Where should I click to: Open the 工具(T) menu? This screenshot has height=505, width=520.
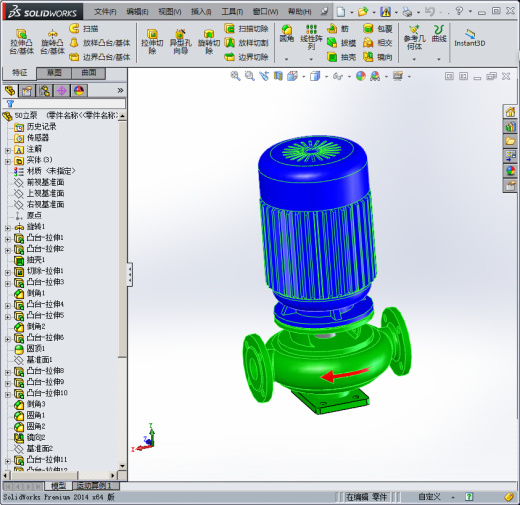coord(232,12)
